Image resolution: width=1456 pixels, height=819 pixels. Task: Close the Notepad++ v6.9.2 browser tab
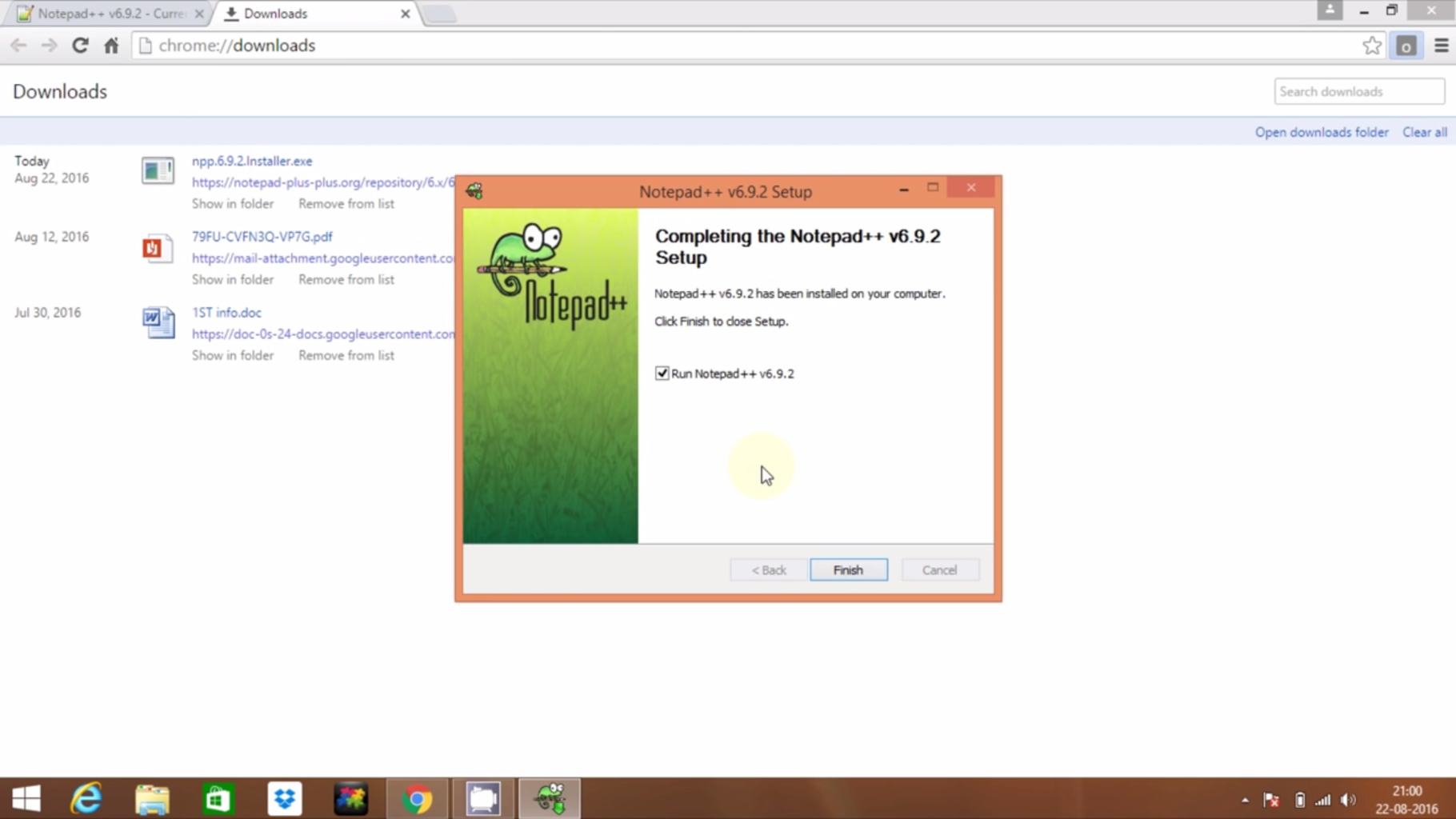tap(199, 14)
